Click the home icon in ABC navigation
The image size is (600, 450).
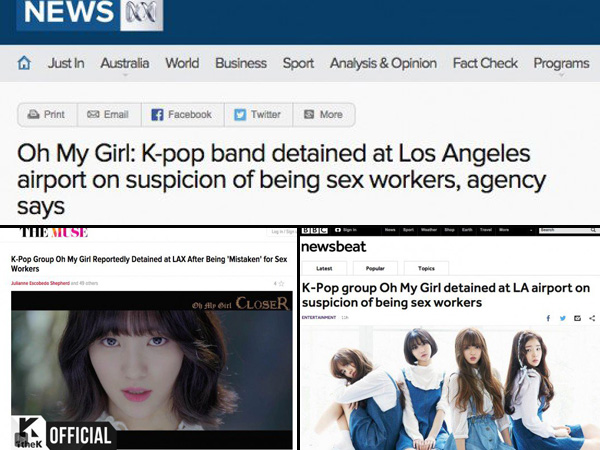(x=24, y=63)
